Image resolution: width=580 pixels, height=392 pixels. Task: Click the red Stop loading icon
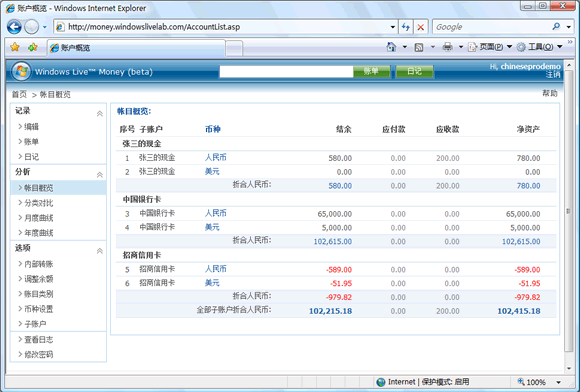pos(421,27)
